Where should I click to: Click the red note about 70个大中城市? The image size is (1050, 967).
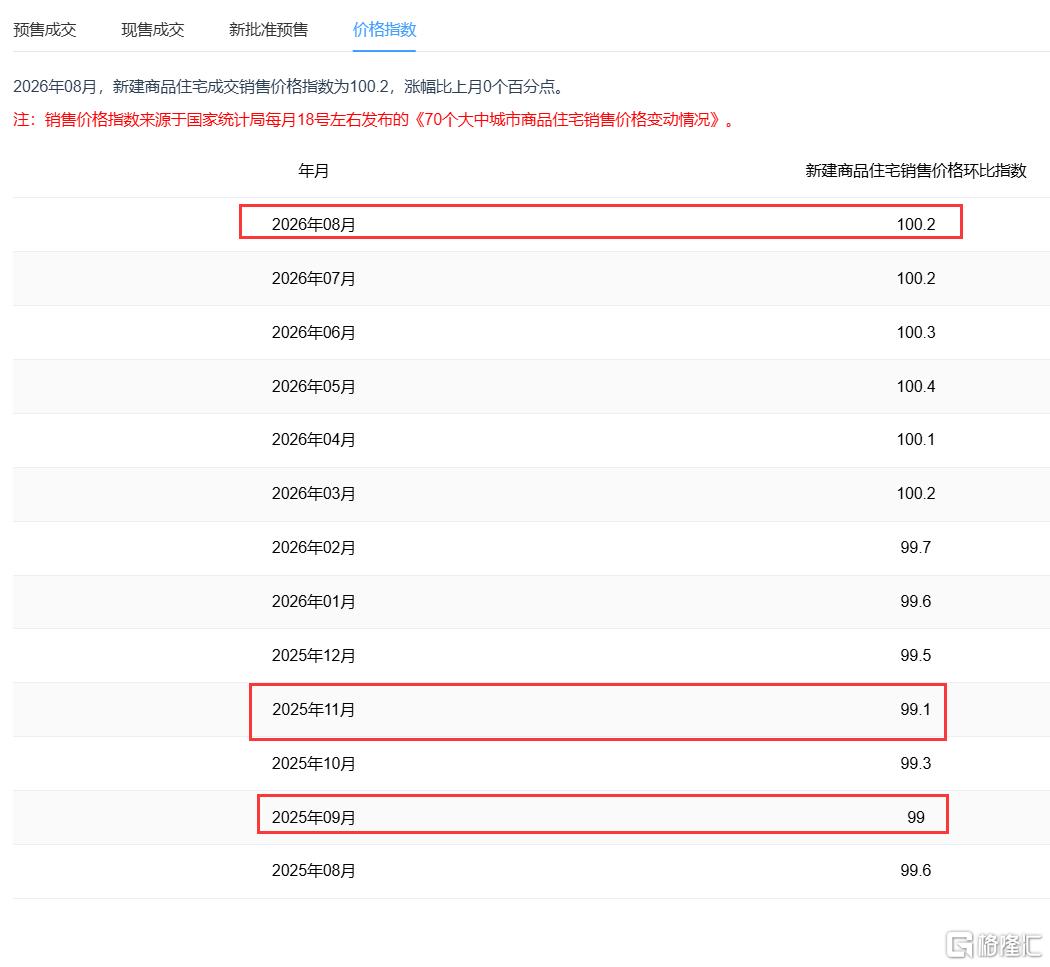pos(374,120)
